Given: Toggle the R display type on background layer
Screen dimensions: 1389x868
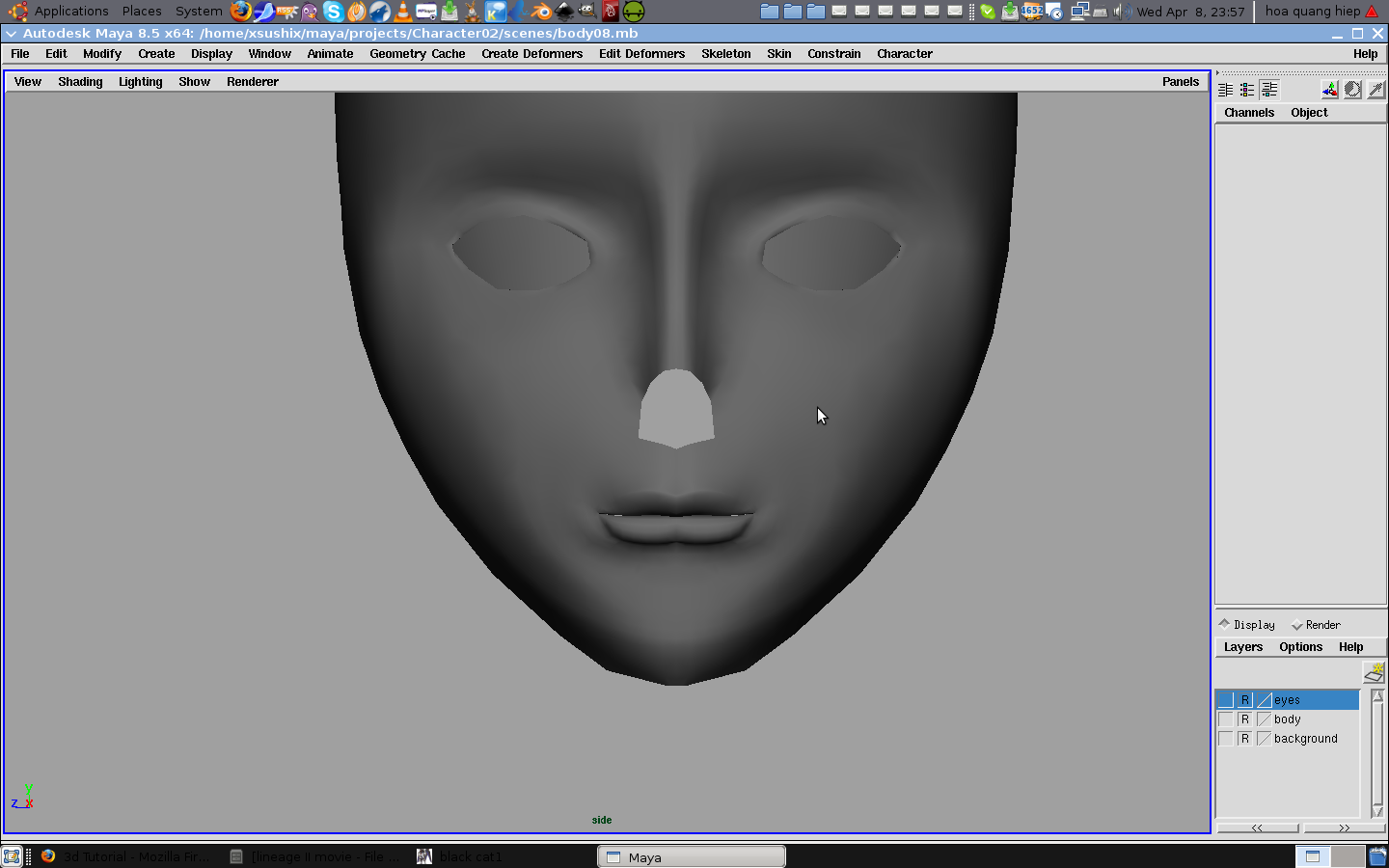Looking at the screenshot, I should tap(1244, 739).
